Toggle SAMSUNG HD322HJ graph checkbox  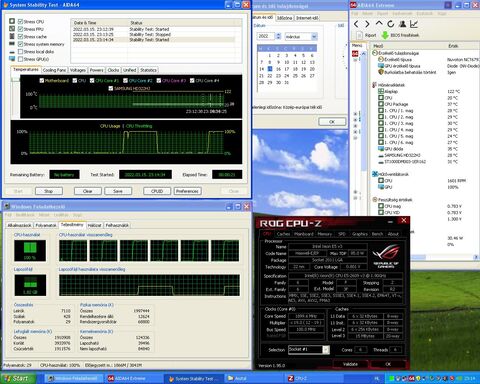point(111,88)
